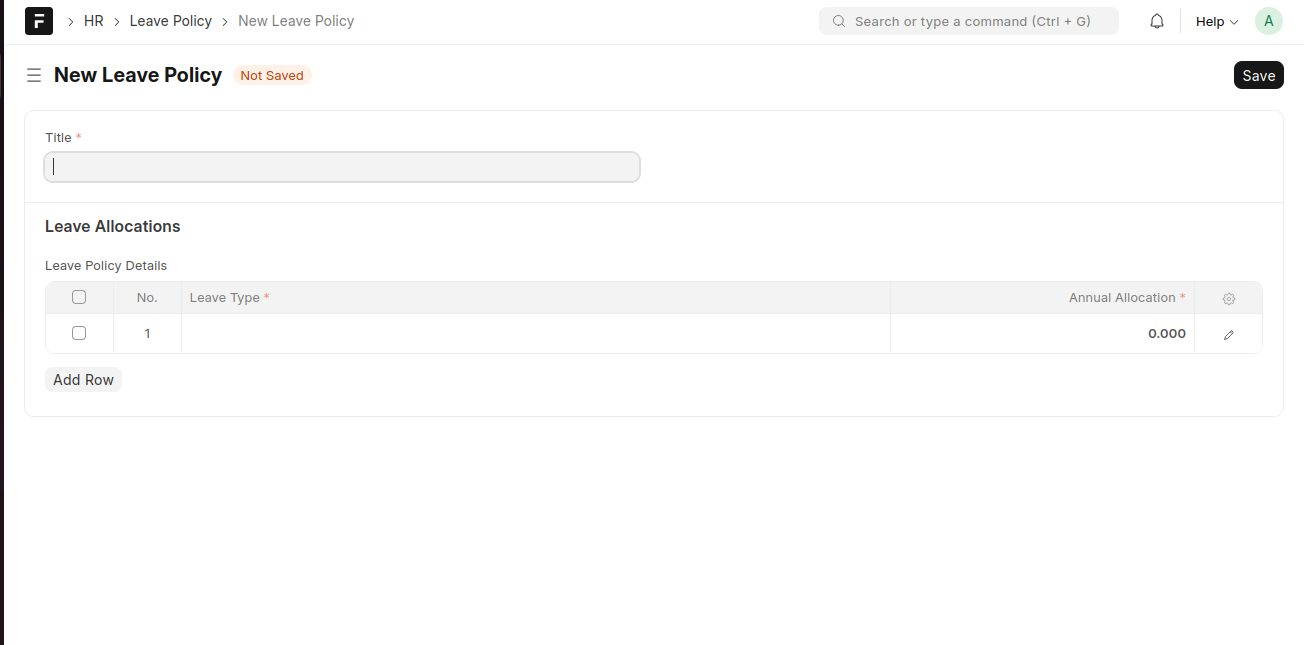Edit row 1 with pencil icon
Screen dimensions: 1304x645
coord(1229,334)
